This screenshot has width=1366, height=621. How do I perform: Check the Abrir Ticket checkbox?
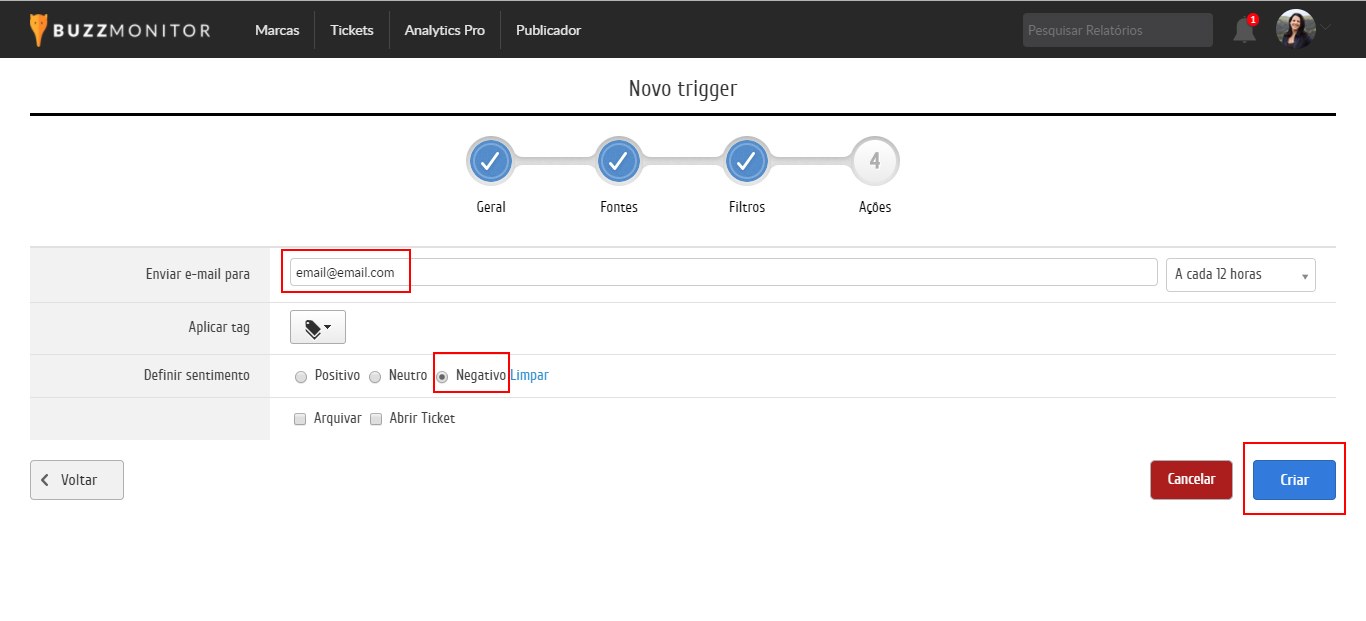pyautogui.click(x=376, y=419)
